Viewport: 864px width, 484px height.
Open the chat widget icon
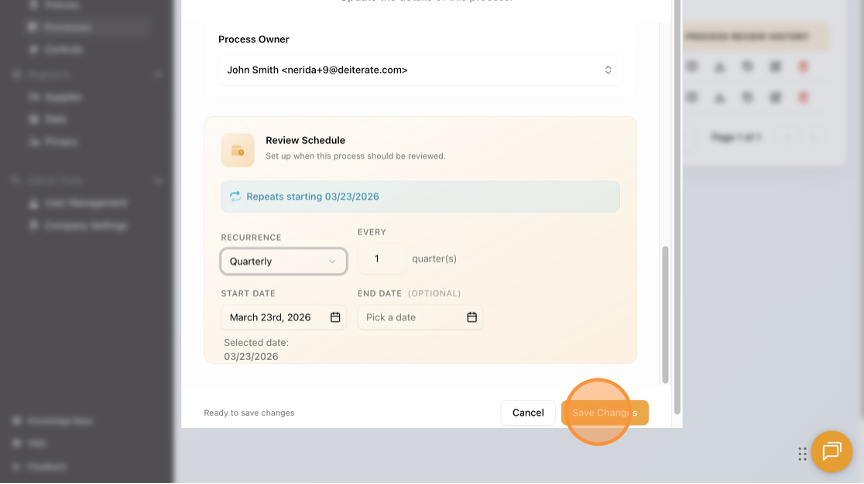(x=831, y=452)
